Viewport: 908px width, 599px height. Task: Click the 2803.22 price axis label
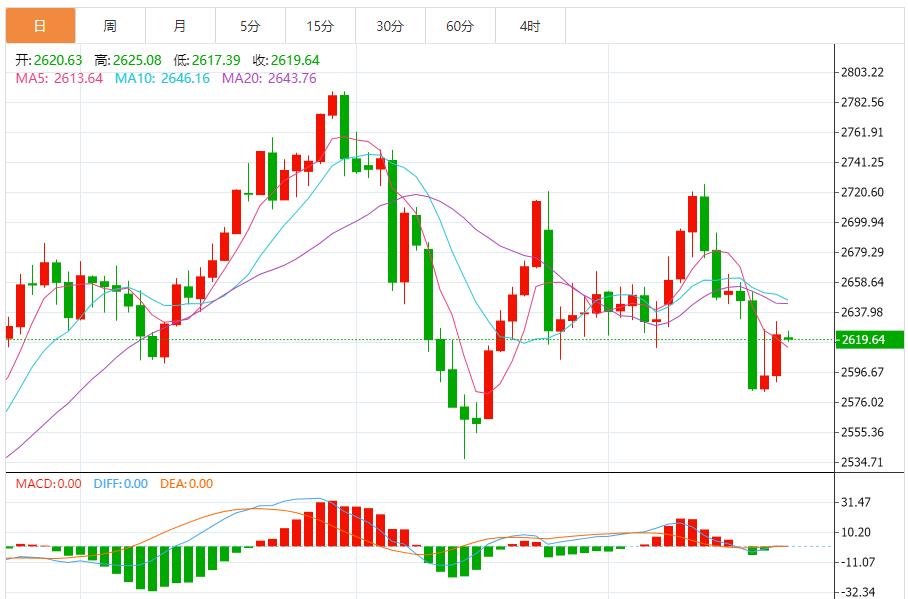(862, 72)
